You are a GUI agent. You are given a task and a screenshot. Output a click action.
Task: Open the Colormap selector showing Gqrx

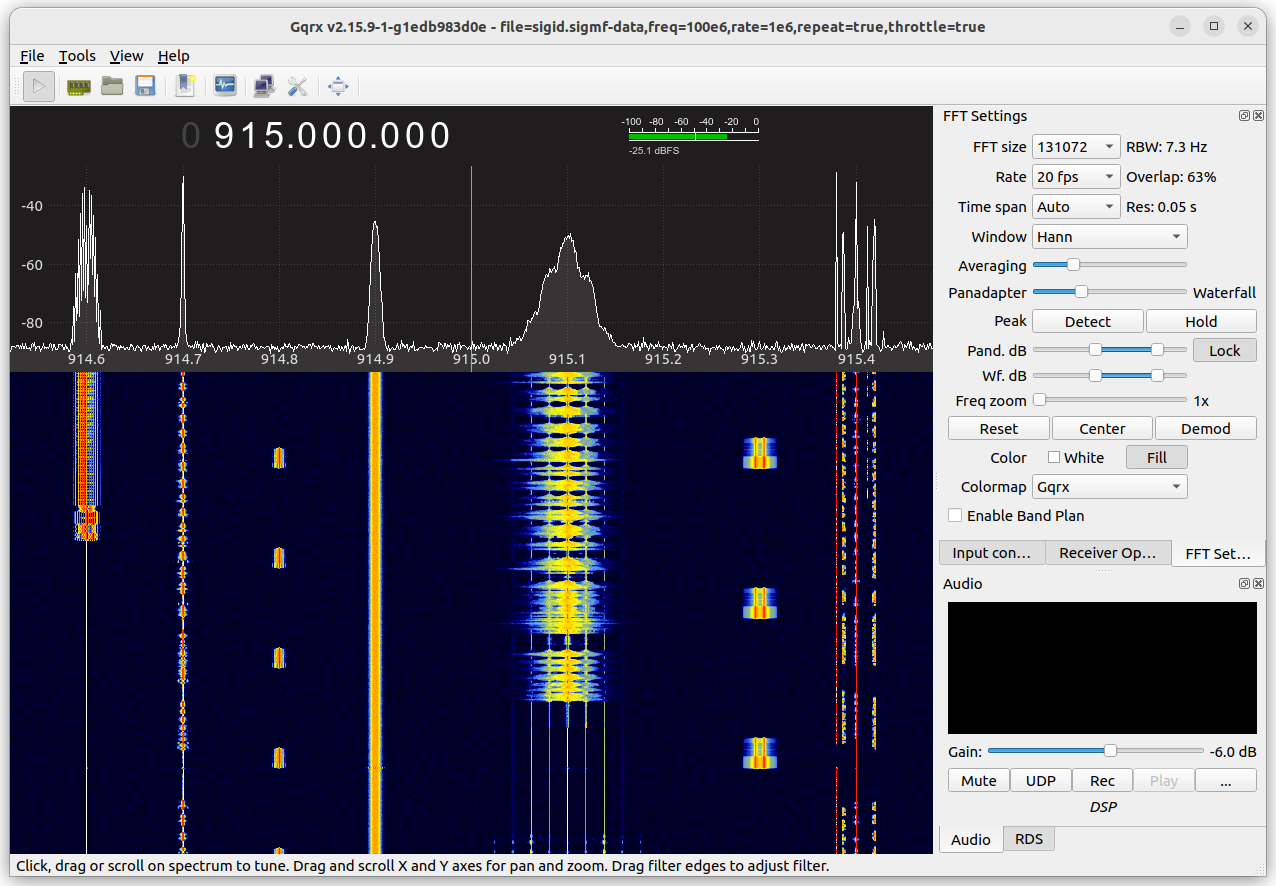pyautogui.click(x=1109, y=486)
